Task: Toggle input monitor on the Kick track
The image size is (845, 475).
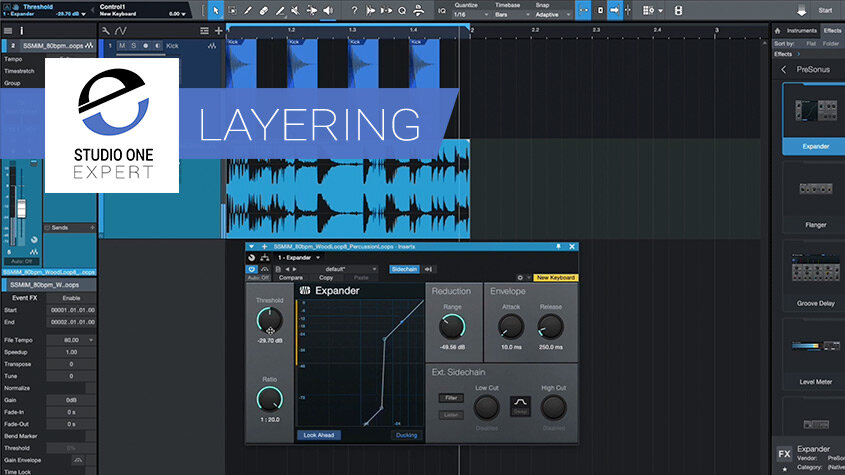Action: coord(157,46)
